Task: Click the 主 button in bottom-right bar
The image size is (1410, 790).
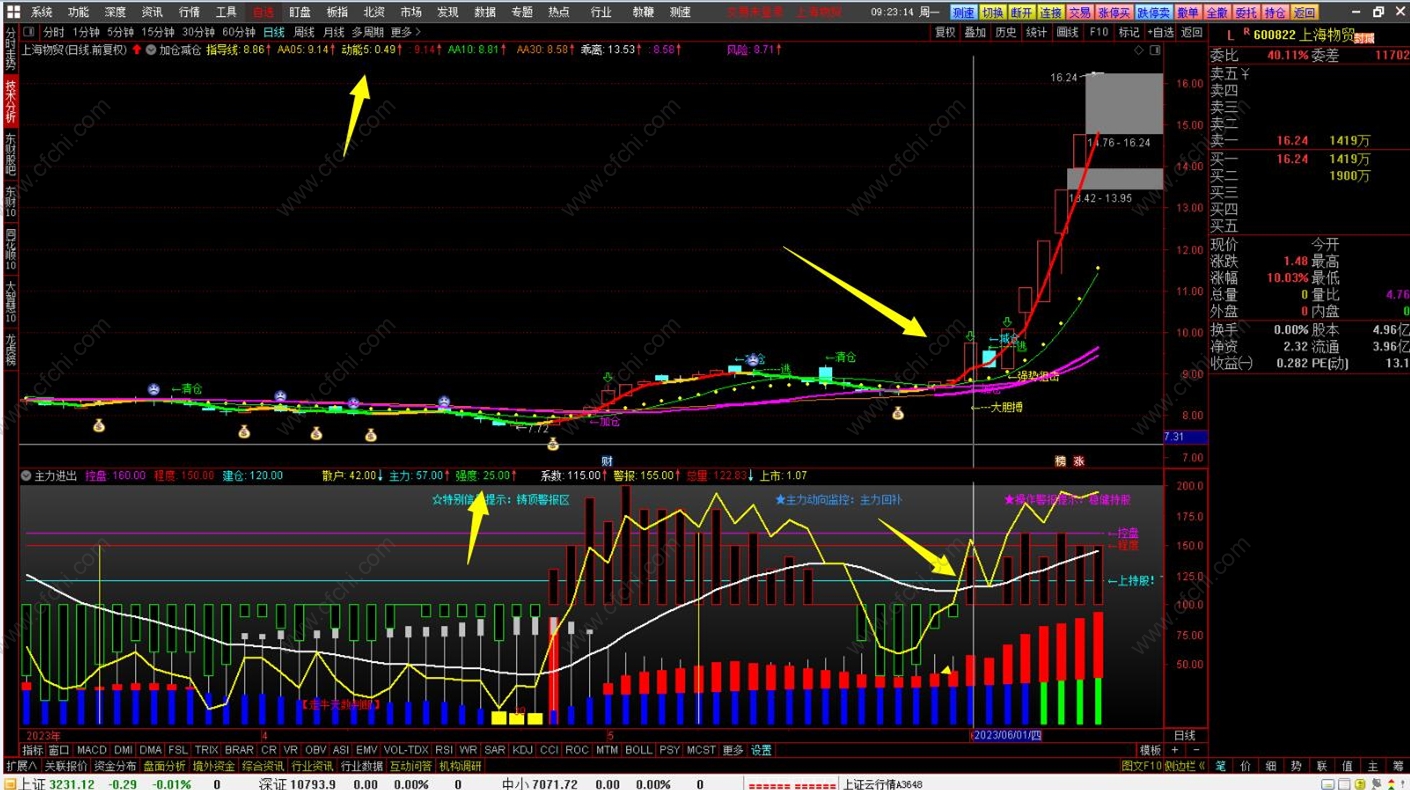Action: tap(1372, 766)
